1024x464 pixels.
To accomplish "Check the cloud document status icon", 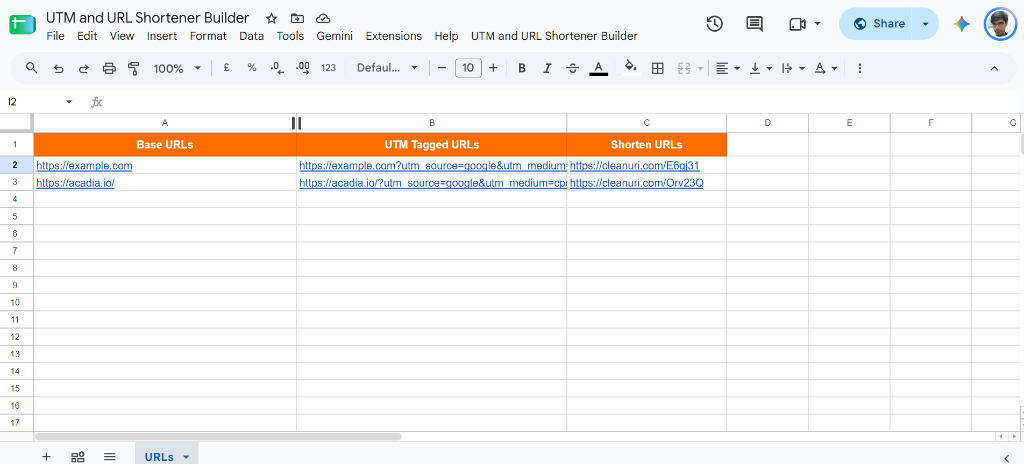I will (x=322, y=18).
